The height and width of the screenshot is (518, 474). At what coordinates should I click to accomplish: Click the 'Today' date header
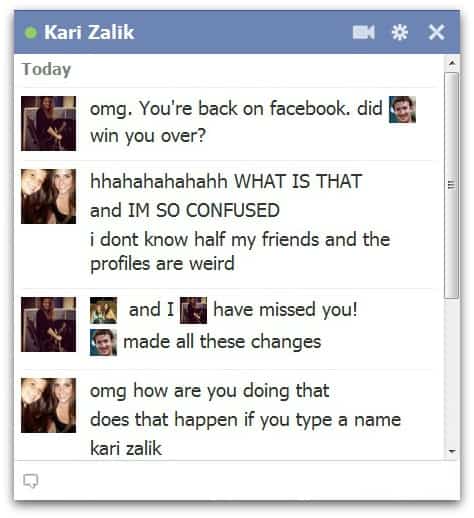point(46,70)
